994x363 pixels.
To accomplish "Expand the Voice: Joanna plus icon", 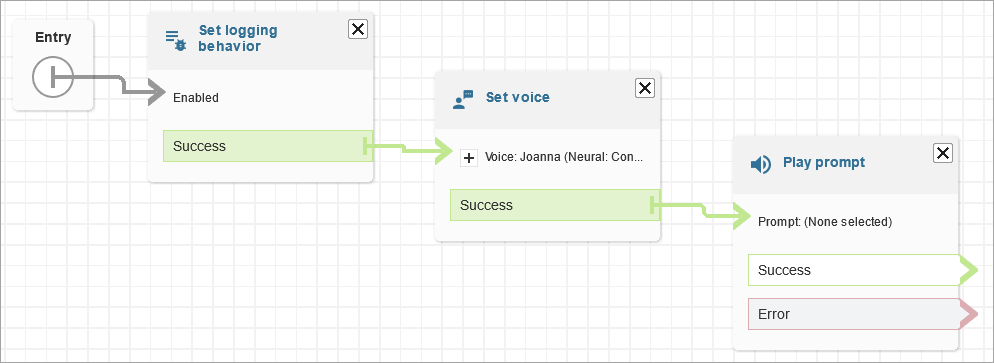I will (469, 158).
